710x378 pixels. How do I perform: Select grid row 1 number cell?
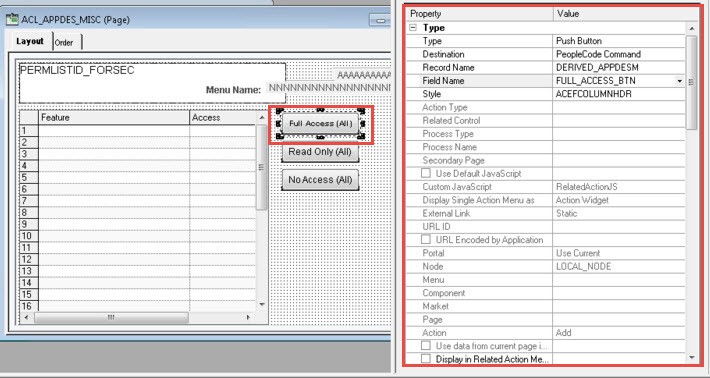(x=29, y=131)
